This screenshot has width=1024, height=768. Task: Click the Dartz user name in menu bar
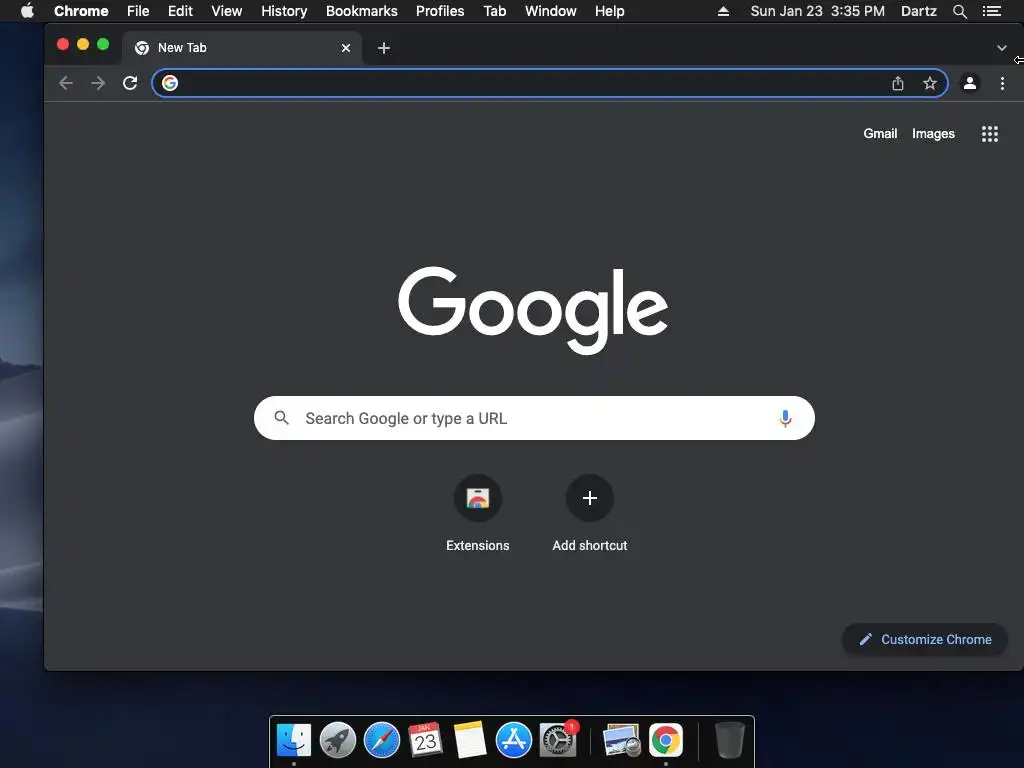[919, 11]
